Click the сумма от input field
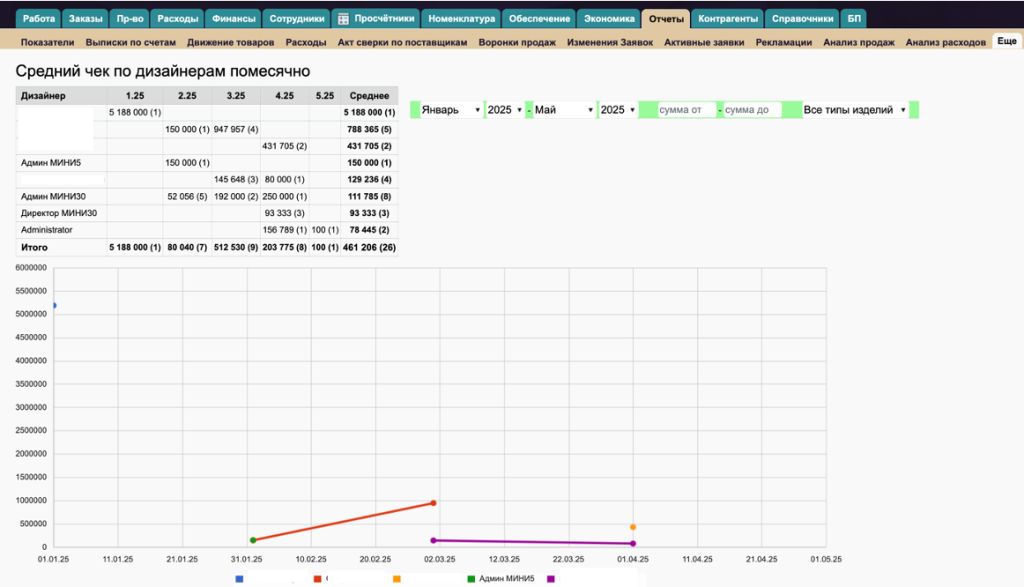This screenshot has height=587, width=1024. 687,110
